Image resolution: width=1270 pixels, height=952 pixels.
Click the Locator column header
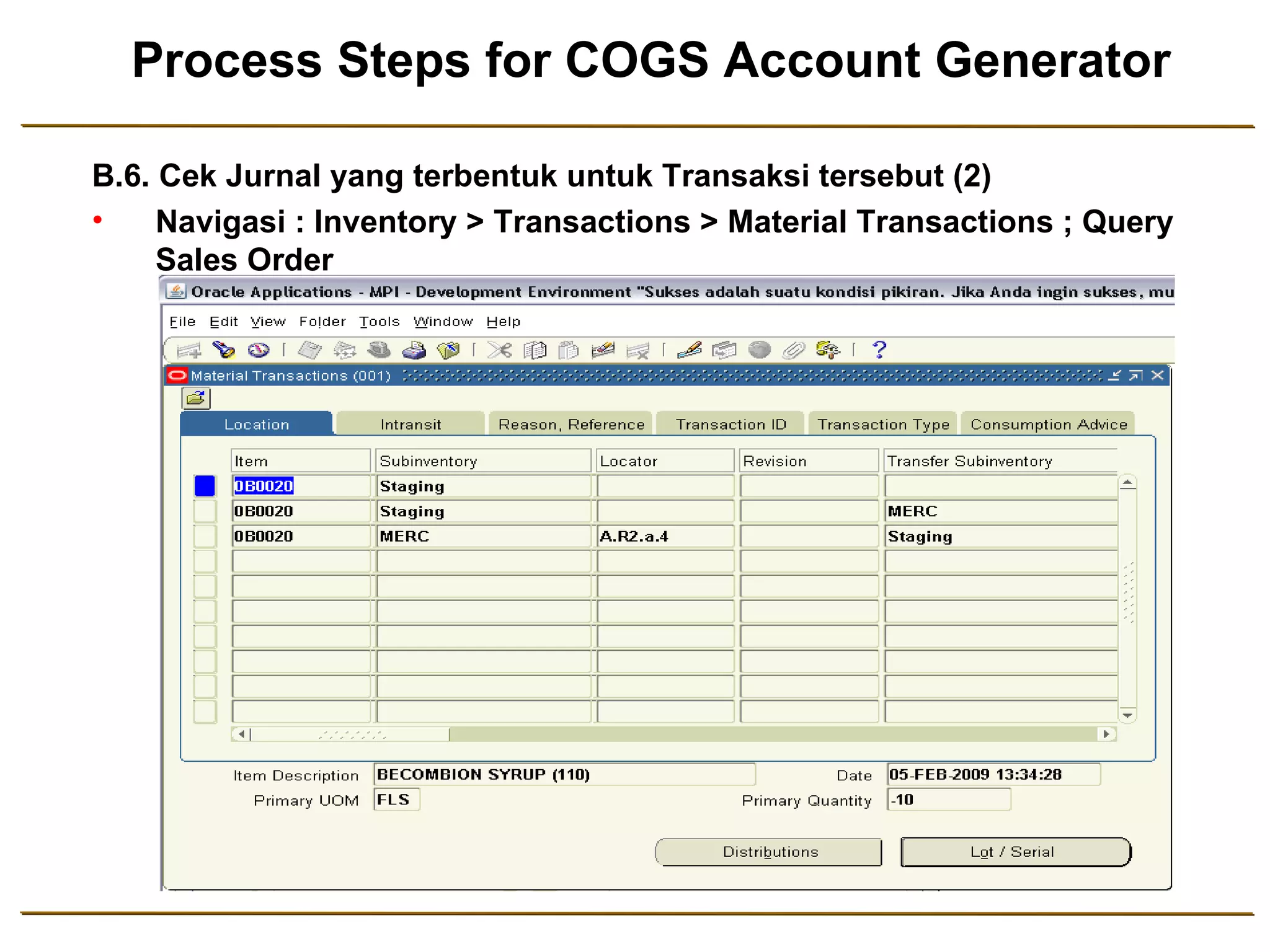tap(665, 461)
